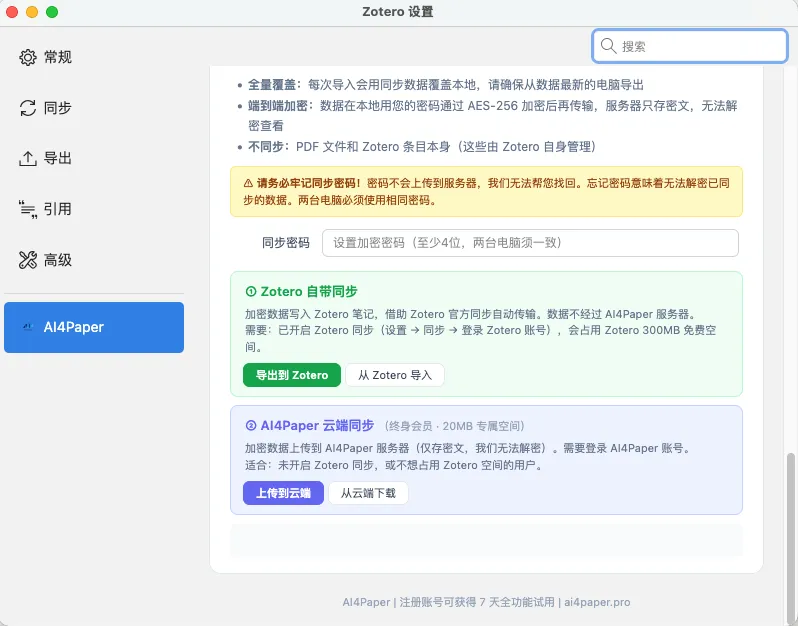
Task: Select the AI4Paper settings pane
Action: (x=94, y=327)
